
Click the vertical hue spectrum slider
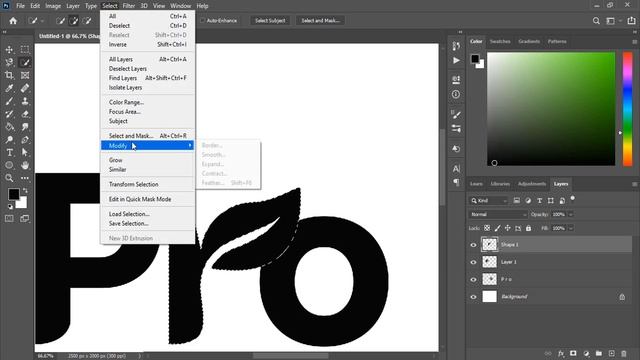627,109
